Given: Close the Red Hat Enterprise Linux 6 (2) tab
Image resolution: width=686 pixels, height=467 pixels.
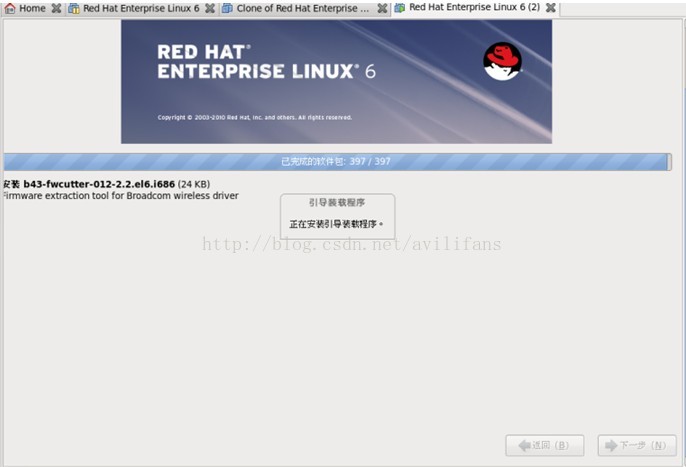Looking at the screenshot, I should click(x=551, y=7).
